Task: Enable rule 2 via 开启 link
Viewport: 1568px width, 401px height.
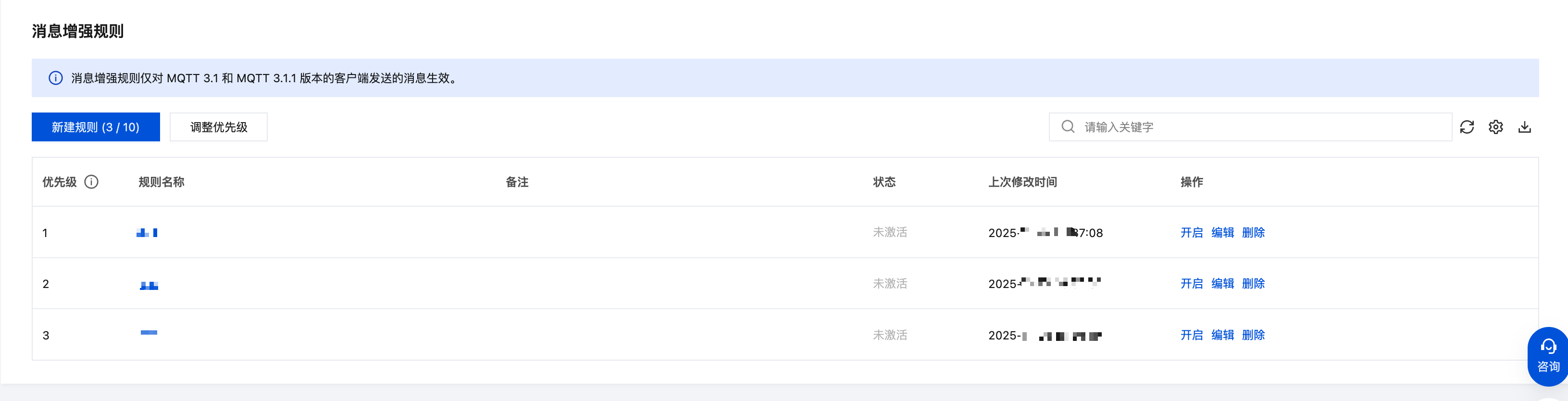Action: pyautogui.click(x=1191, y=284)
